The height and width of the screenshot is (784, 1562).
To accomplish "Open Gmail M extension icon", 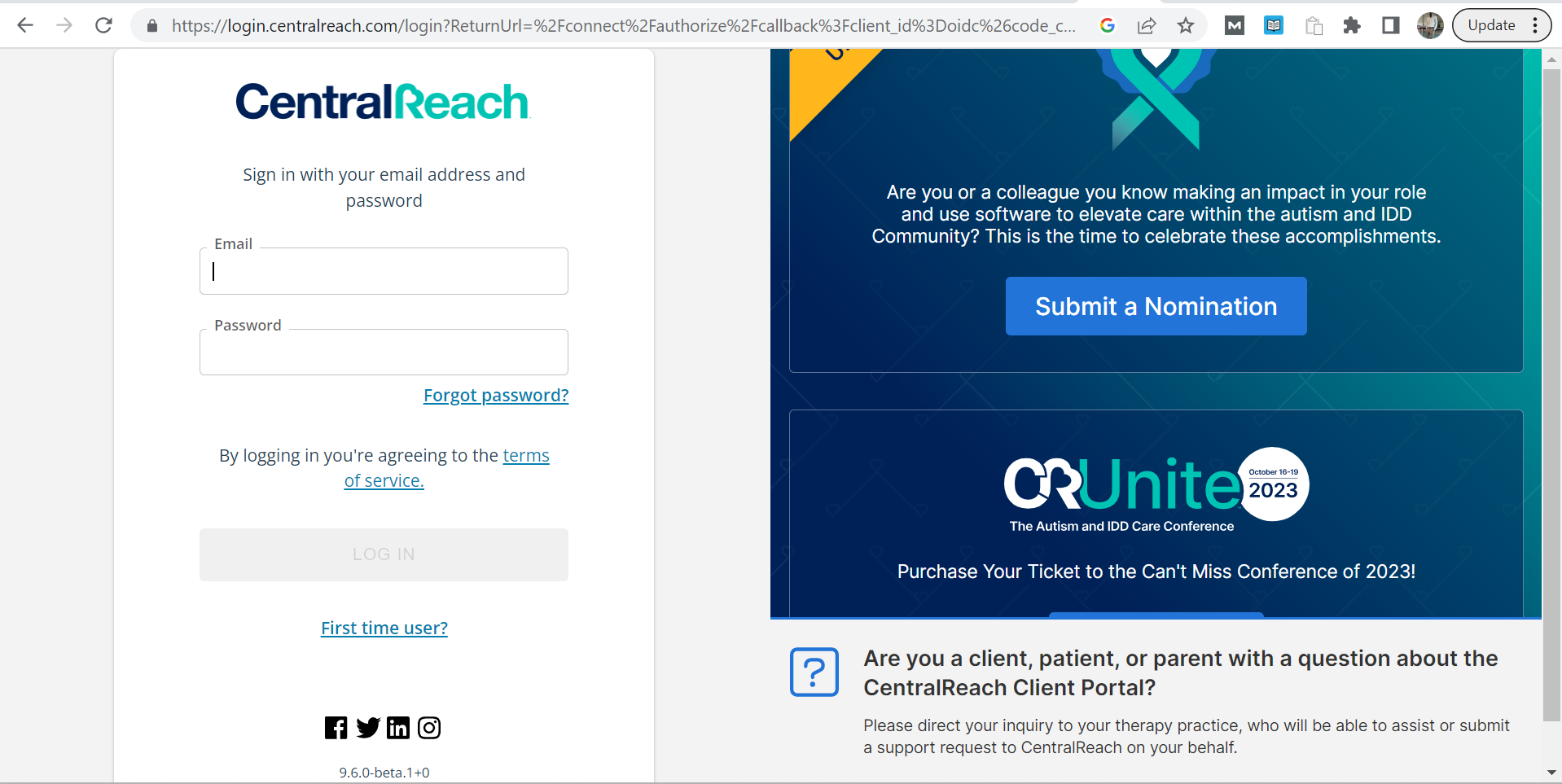I will tap(1235, 25).
